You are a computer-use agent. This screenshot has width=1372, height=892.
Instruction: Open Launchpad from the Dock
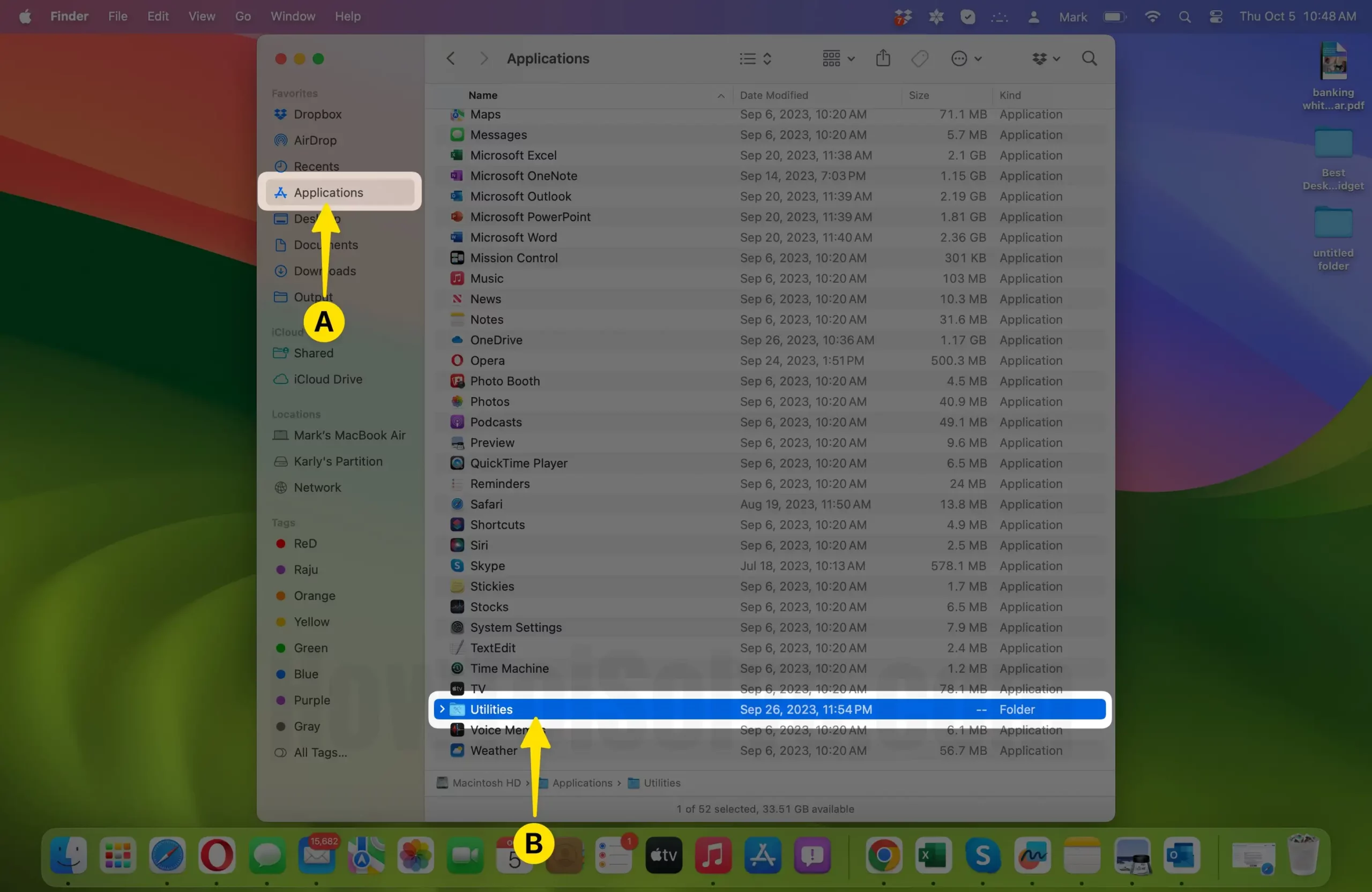point(117,855)
